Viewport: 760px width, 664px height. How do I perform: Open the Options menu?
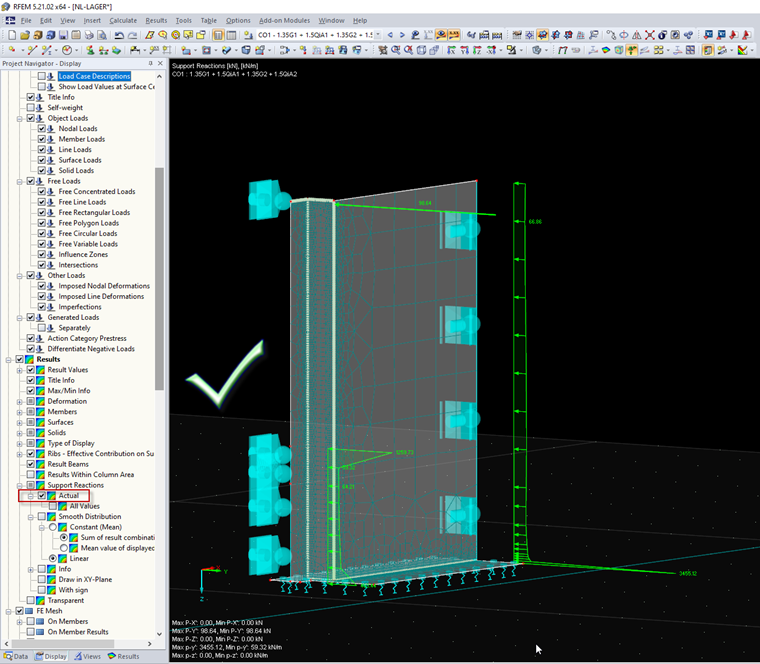238,20
